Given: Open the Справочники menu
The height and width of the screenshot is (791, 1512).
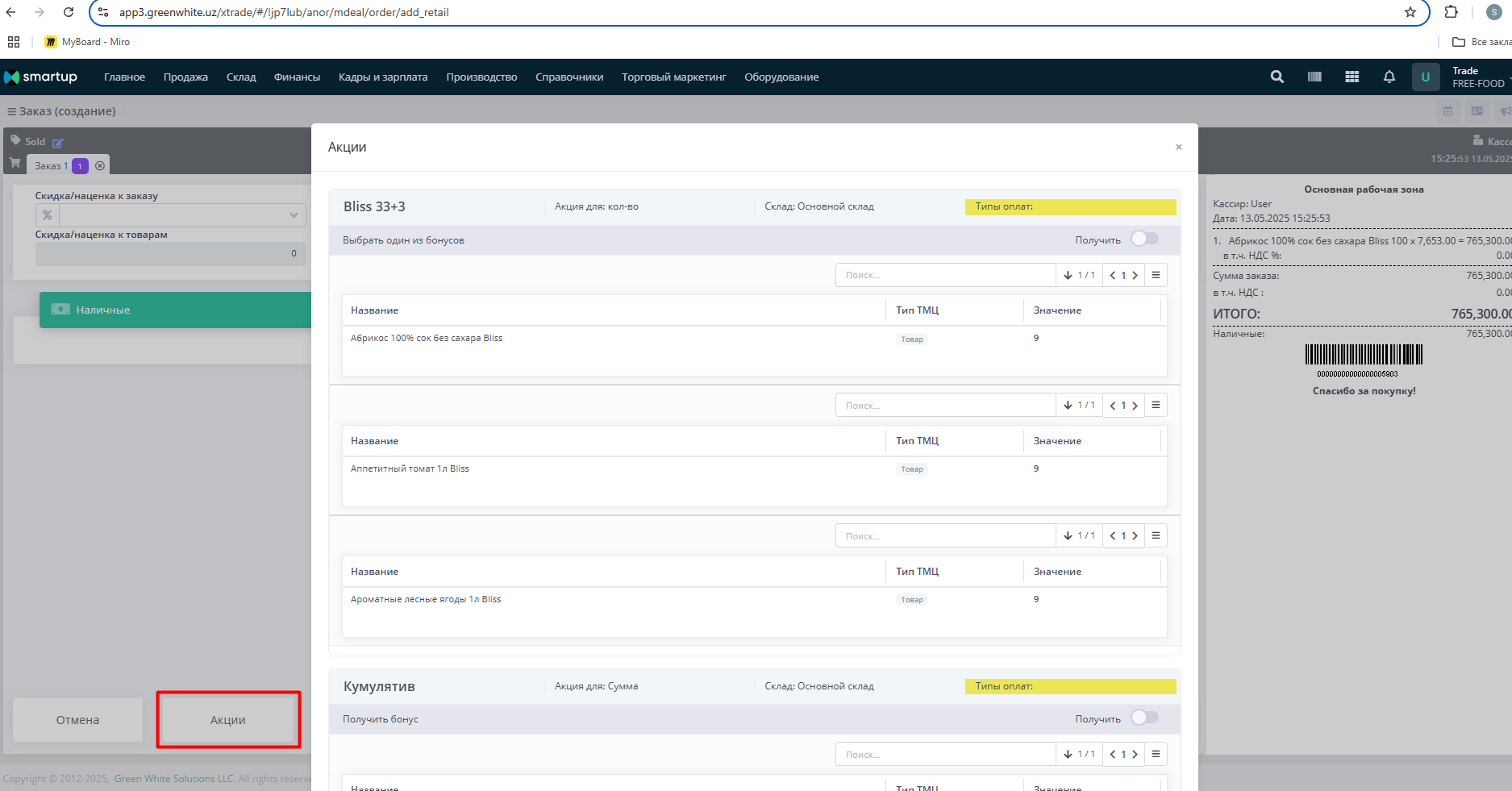Looking at the screenshot, I should pos(569,77).
